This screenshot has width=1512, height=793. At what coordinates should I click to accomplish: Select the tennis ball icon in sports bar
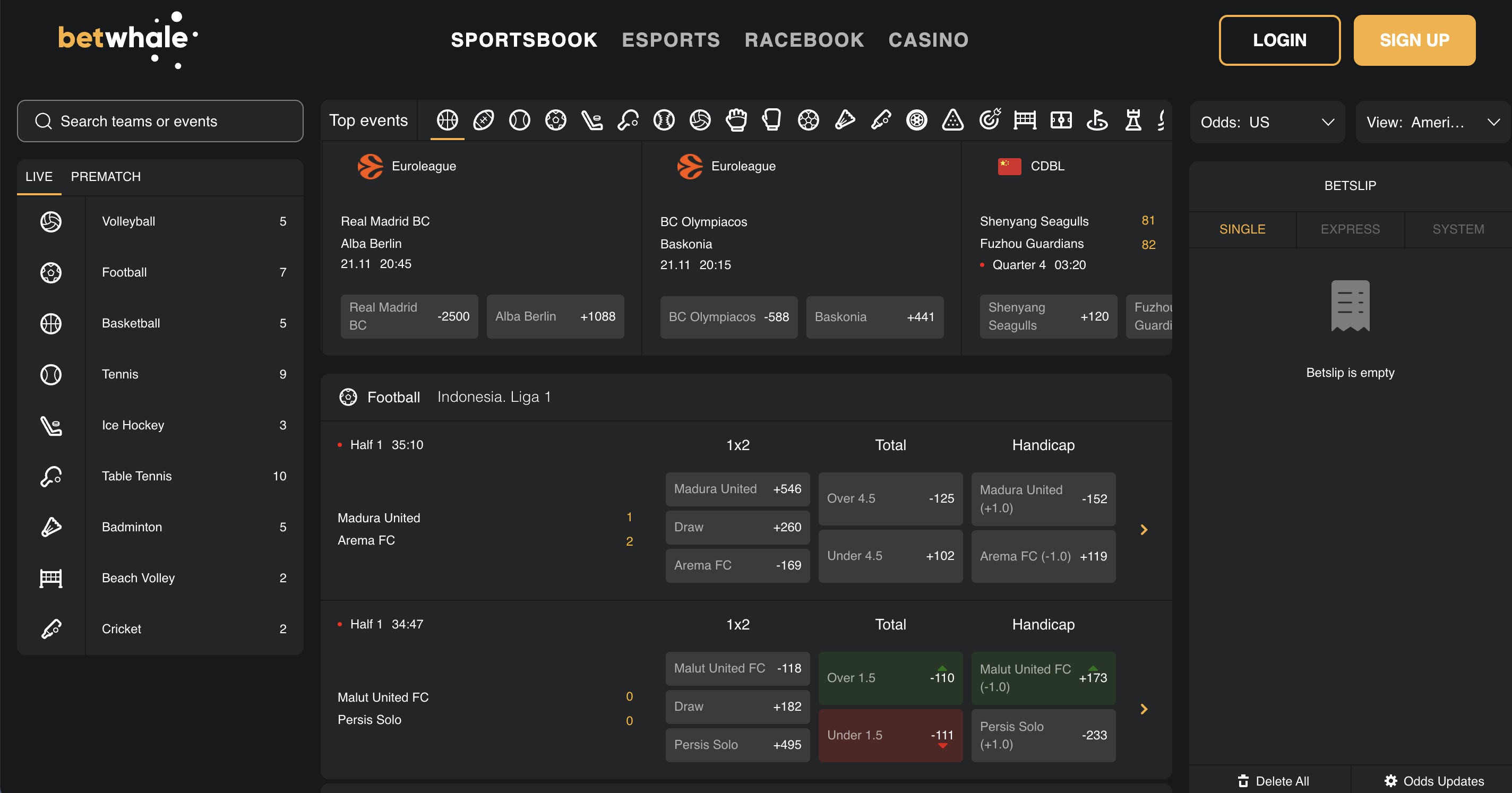pos(519,120)
